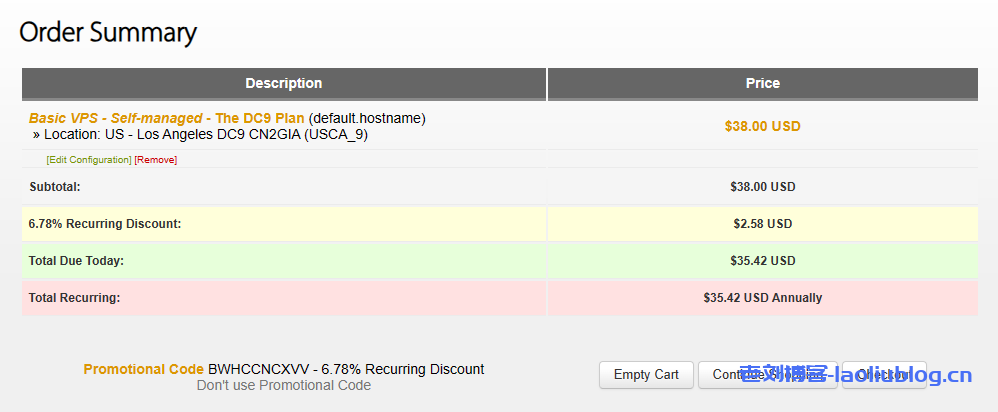Viewport: 998px width, 412px height.
Task: Click the Description column header
Action: point(284,83)
